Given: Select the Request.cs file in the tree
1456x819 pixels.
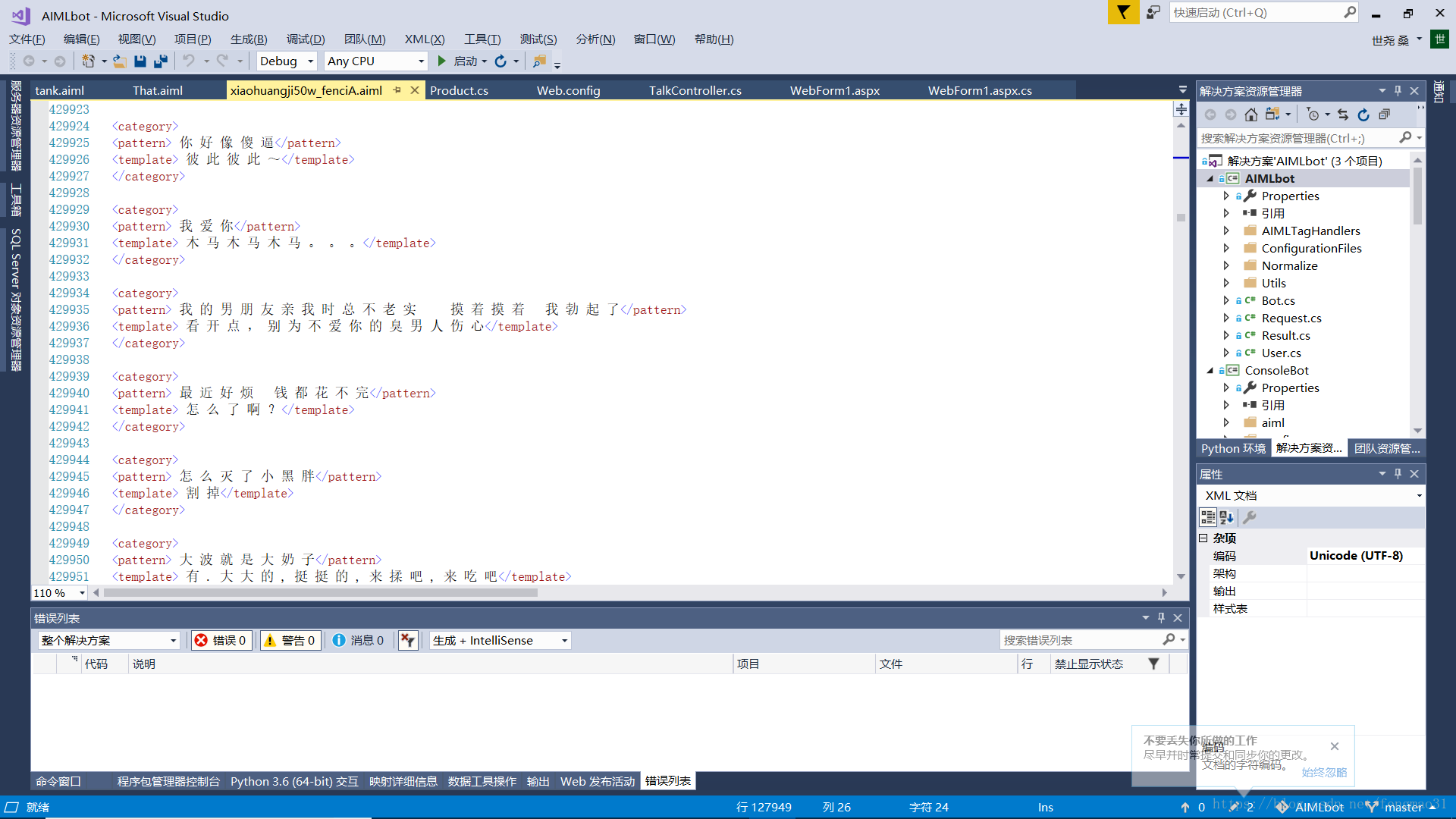Looking at the screenshot, I should pyautogui.click(x=1291, y=318).
